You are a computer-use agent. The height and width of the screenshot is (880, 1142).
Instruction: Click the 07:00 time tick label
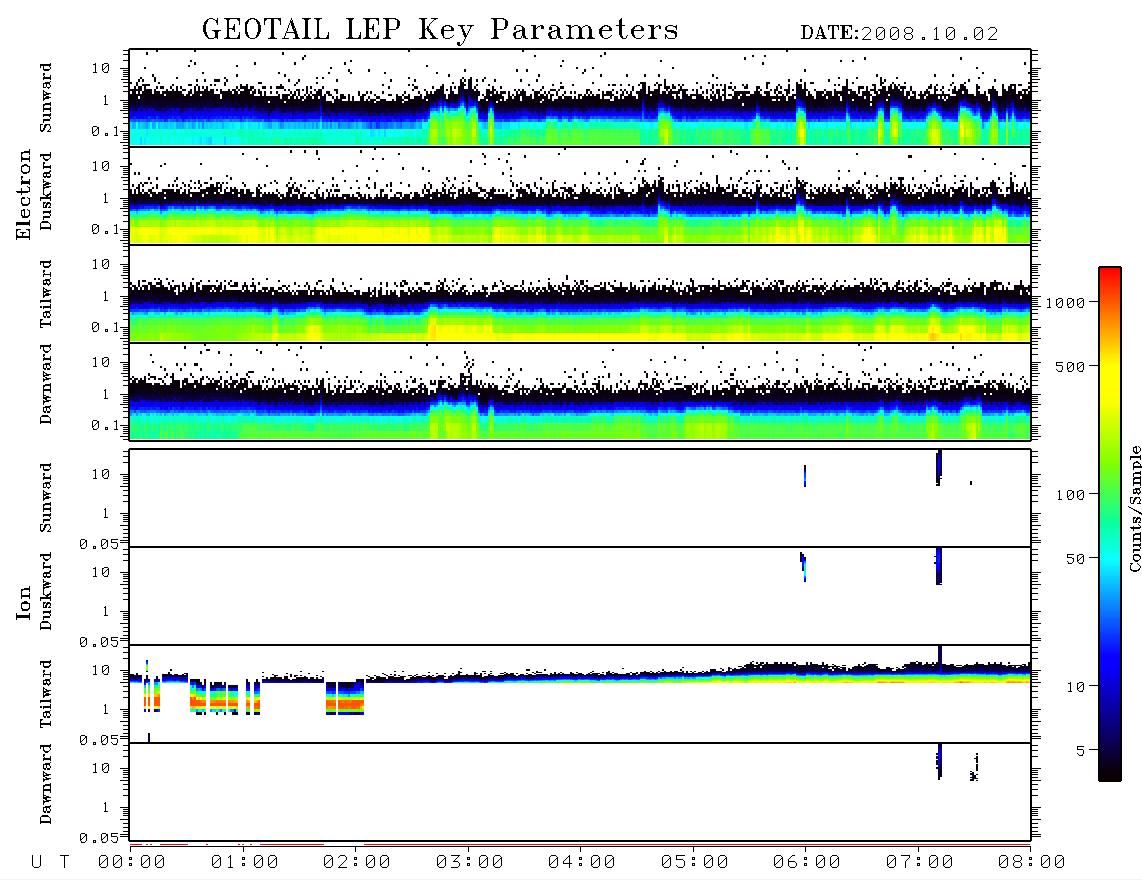pos(920,862)
